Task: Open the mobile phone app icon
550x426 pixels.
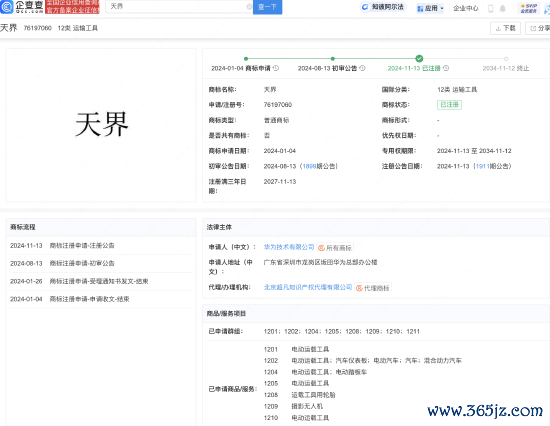Action: (491, 8)
